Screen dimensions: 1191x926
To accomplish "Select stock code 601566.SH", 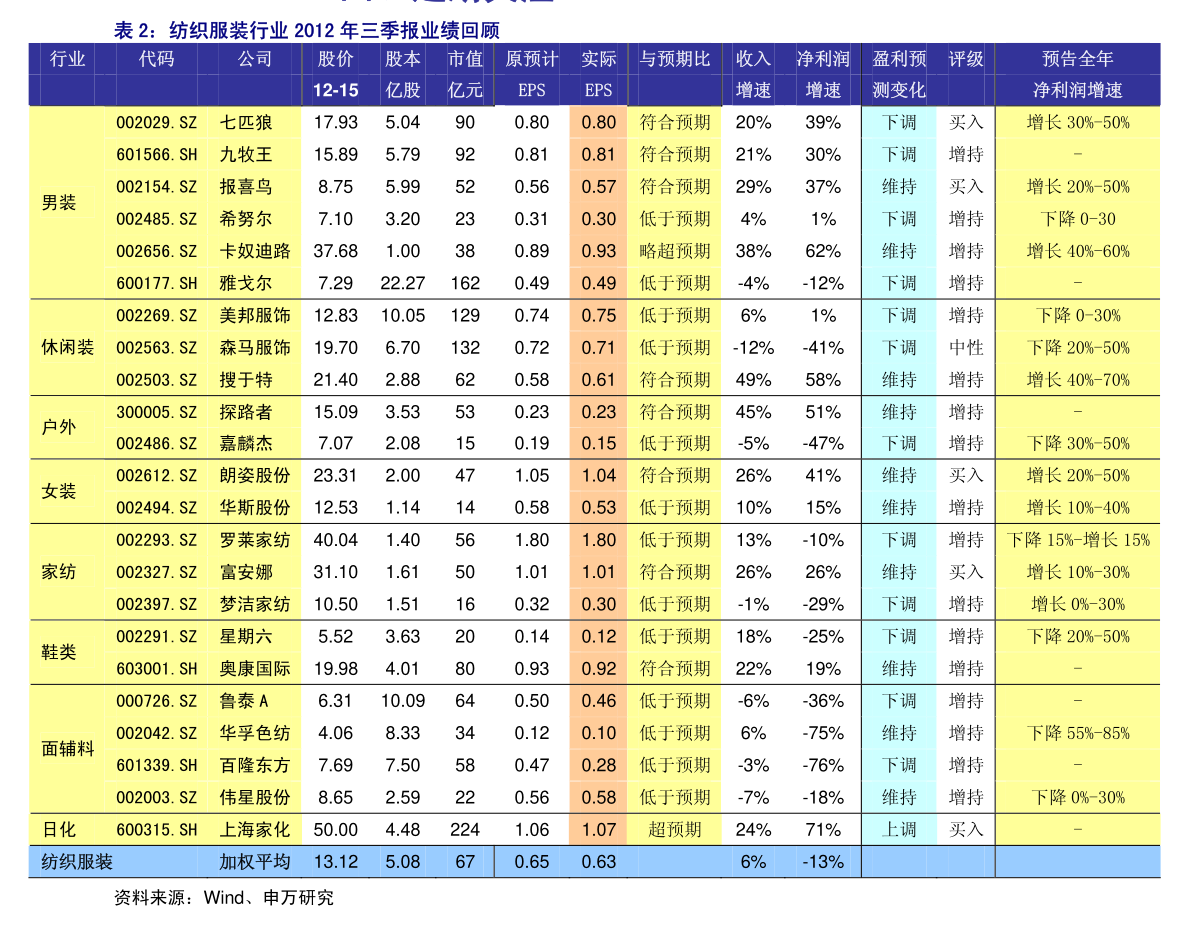I will point(156,155).
